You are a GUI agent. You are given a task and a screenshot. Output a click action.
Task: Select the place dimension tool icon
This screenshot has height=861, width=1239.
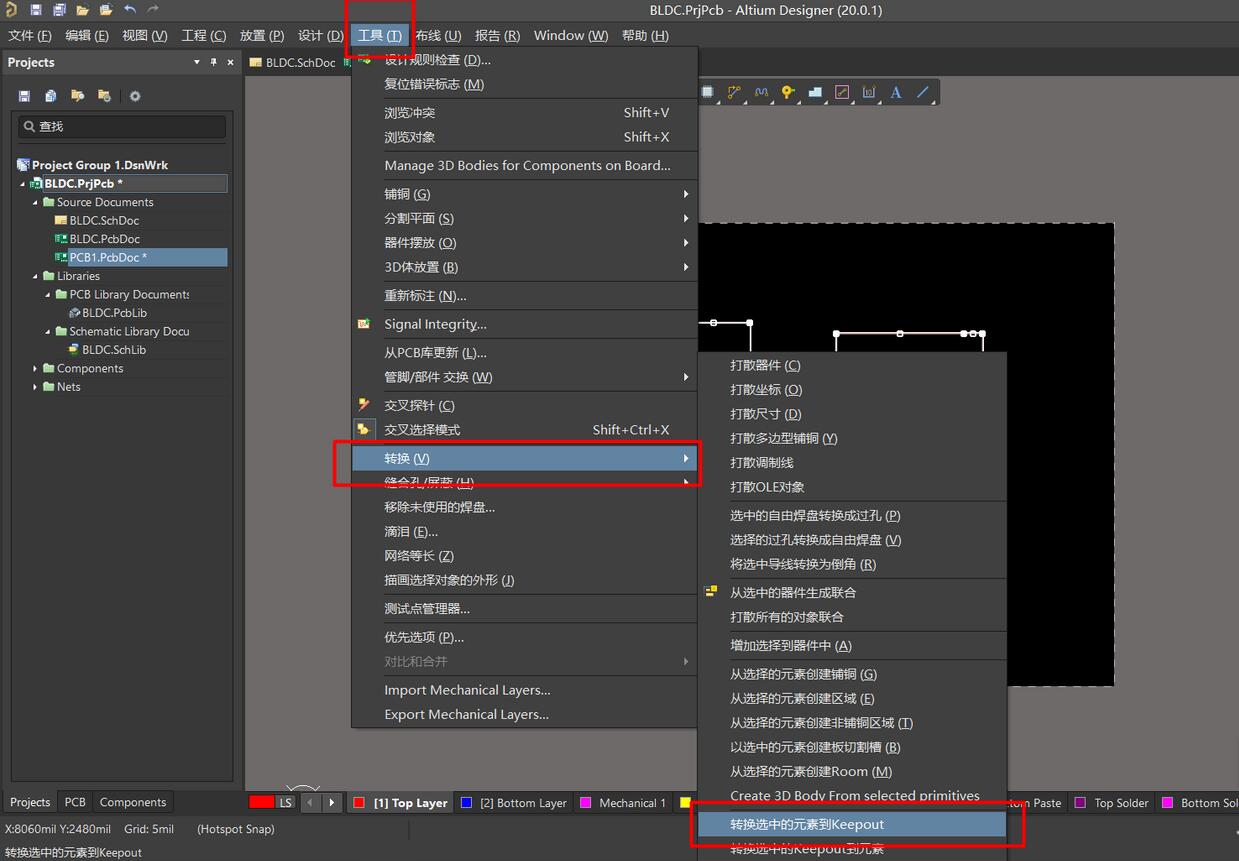point(869,92)
